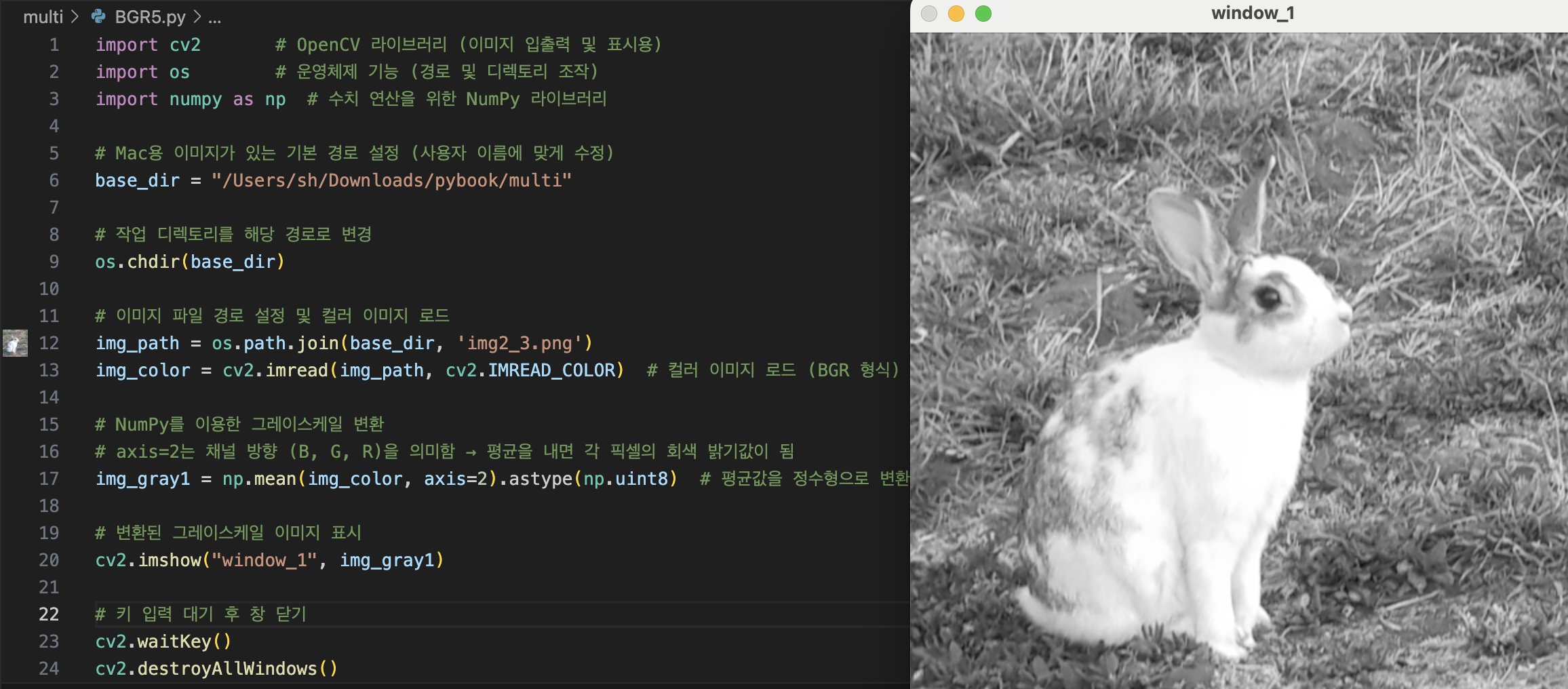Click the rabbit image in window_1
1568x689 pixels.
[x=1238, y=361]
